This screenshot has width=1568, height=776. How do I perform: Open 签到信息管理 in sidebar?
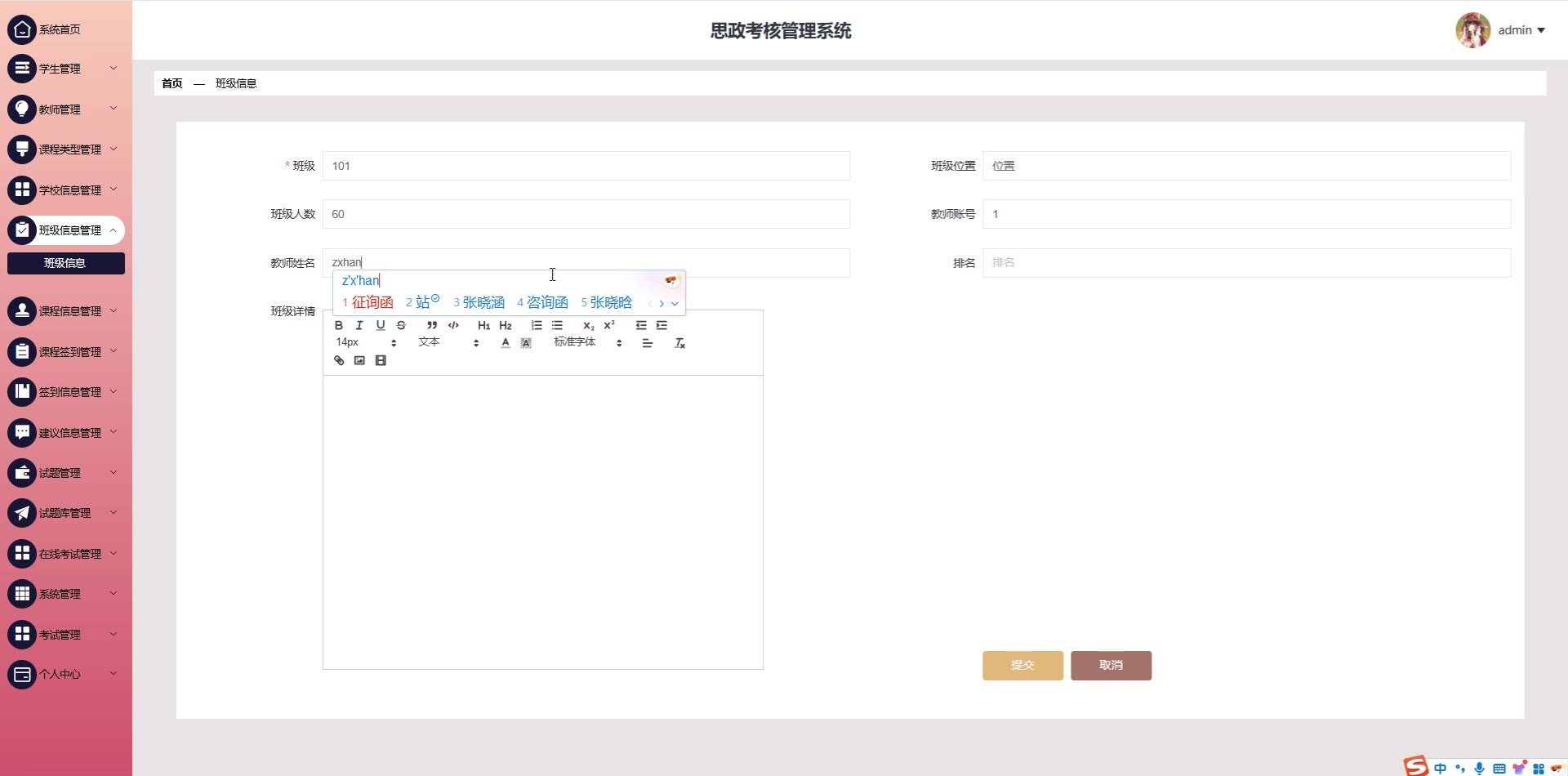click(x=65, y=392)
